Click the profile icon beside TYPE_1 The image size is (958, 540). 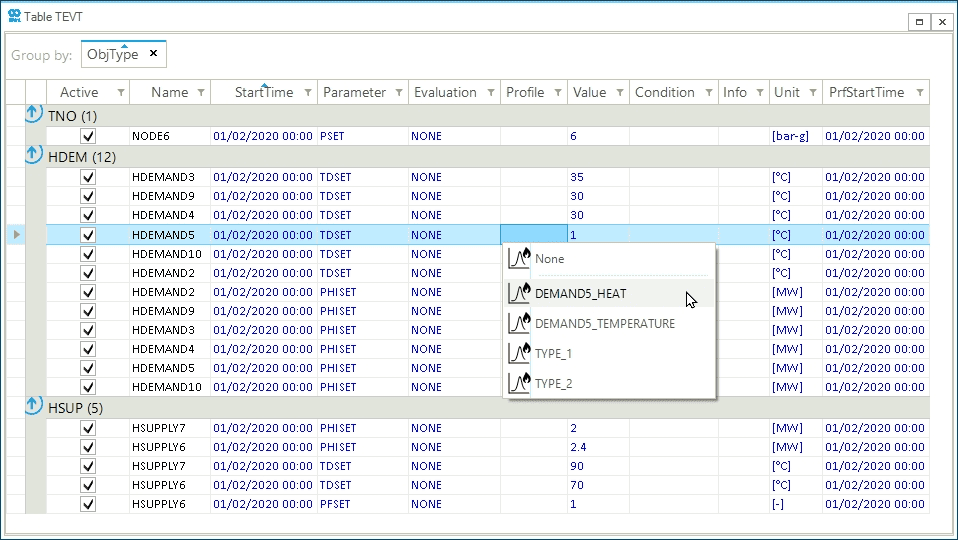(519, 353)
